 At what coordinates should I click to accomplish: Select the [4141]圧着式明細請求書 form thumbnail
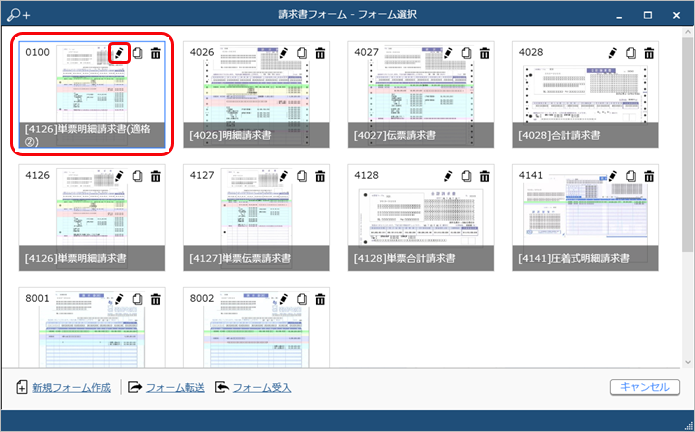pos(585,218)
